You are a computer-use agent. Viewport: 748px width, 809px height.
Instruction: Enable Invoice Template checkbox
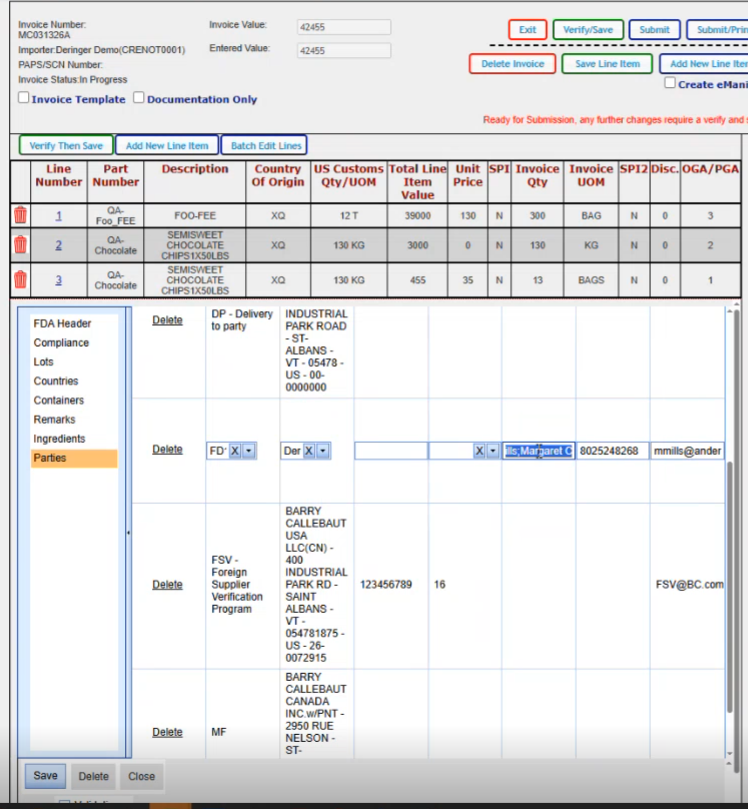click(x=24, y=99)
